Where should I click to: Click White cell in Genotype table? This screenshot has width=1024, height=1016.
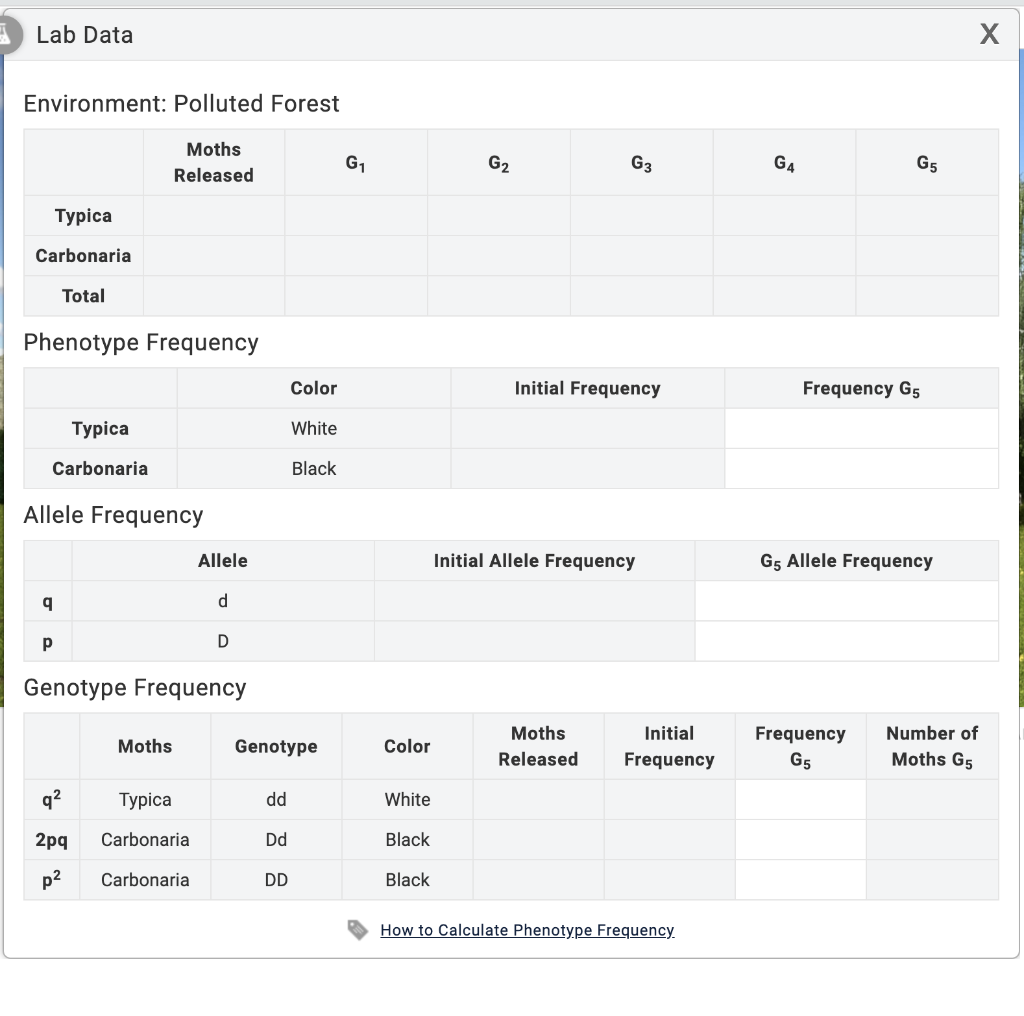[408, 799]
